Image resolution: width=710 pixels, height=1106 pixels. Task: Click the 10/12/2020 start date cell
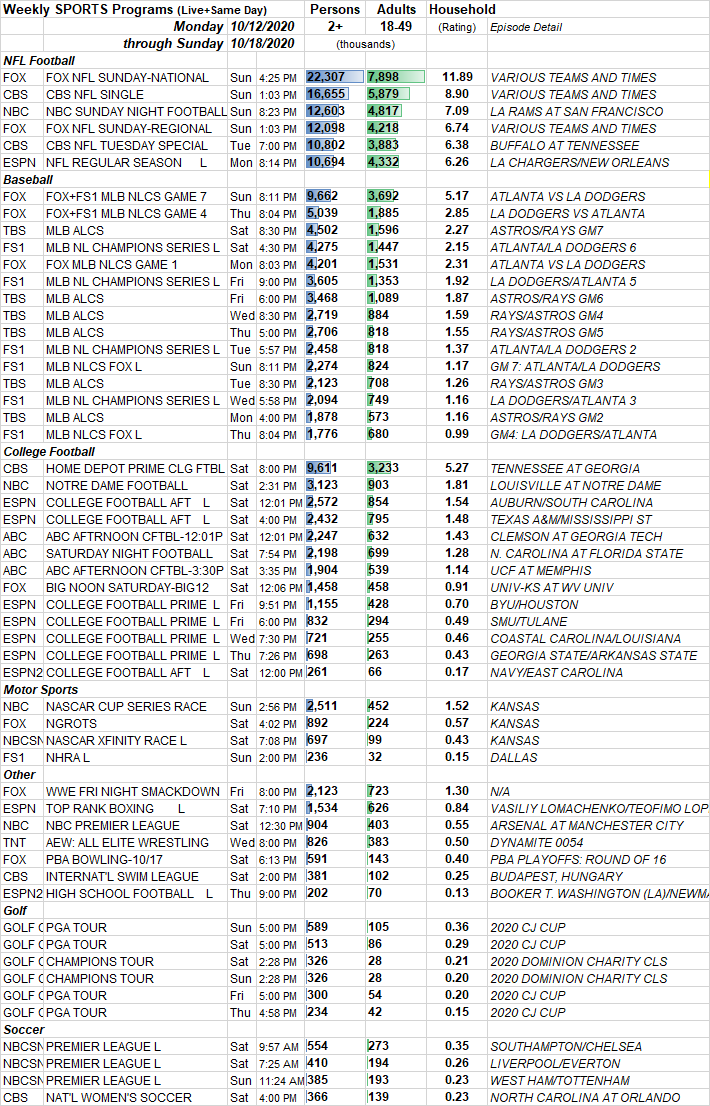263,27
